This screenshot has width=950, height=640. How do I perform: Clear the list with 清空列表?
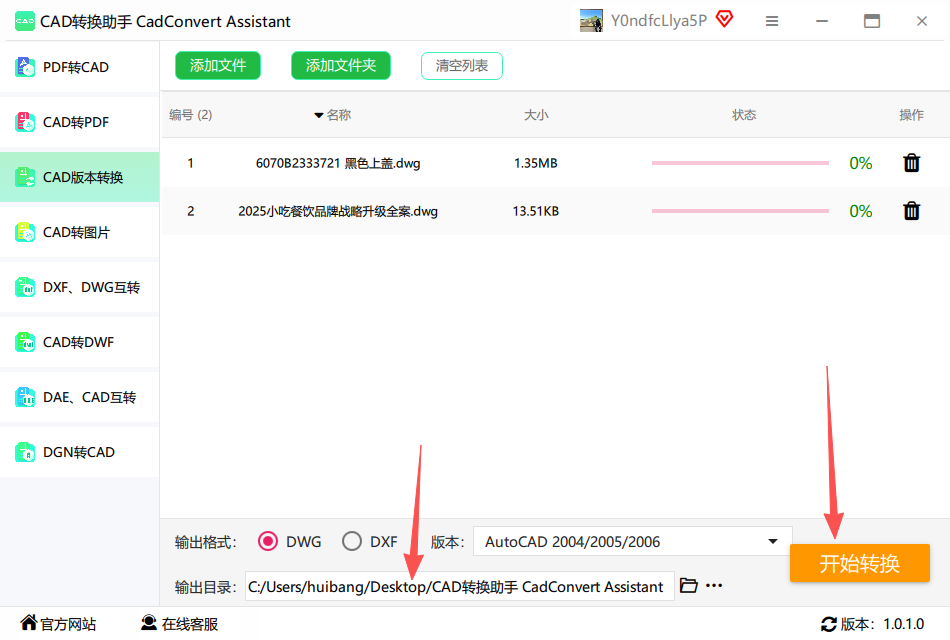point(462,66)
